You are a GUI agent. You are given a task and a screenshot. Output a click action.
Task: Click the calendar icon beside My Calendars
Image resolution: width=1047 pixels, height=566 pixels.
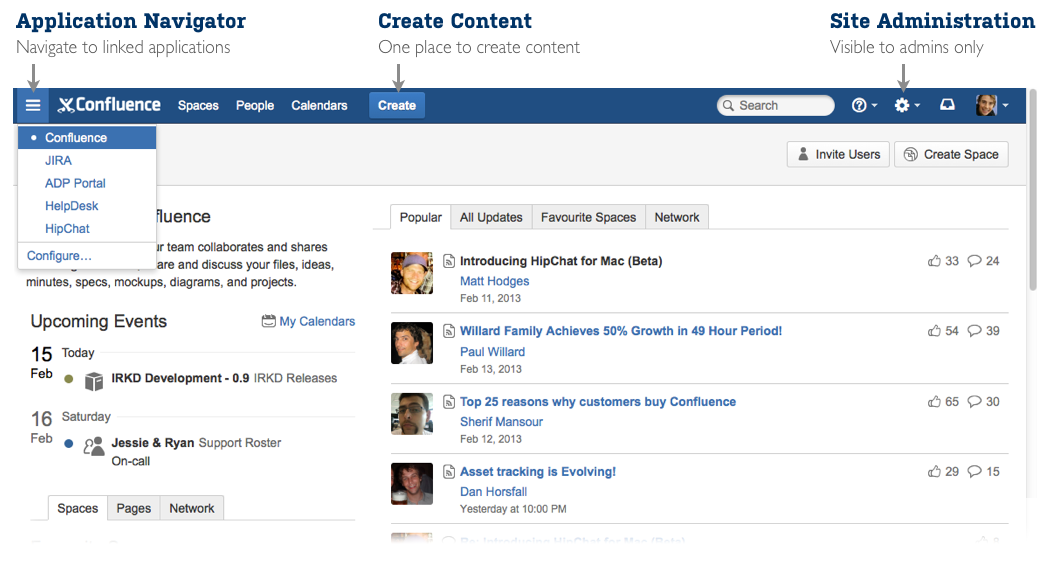point(268,321)
